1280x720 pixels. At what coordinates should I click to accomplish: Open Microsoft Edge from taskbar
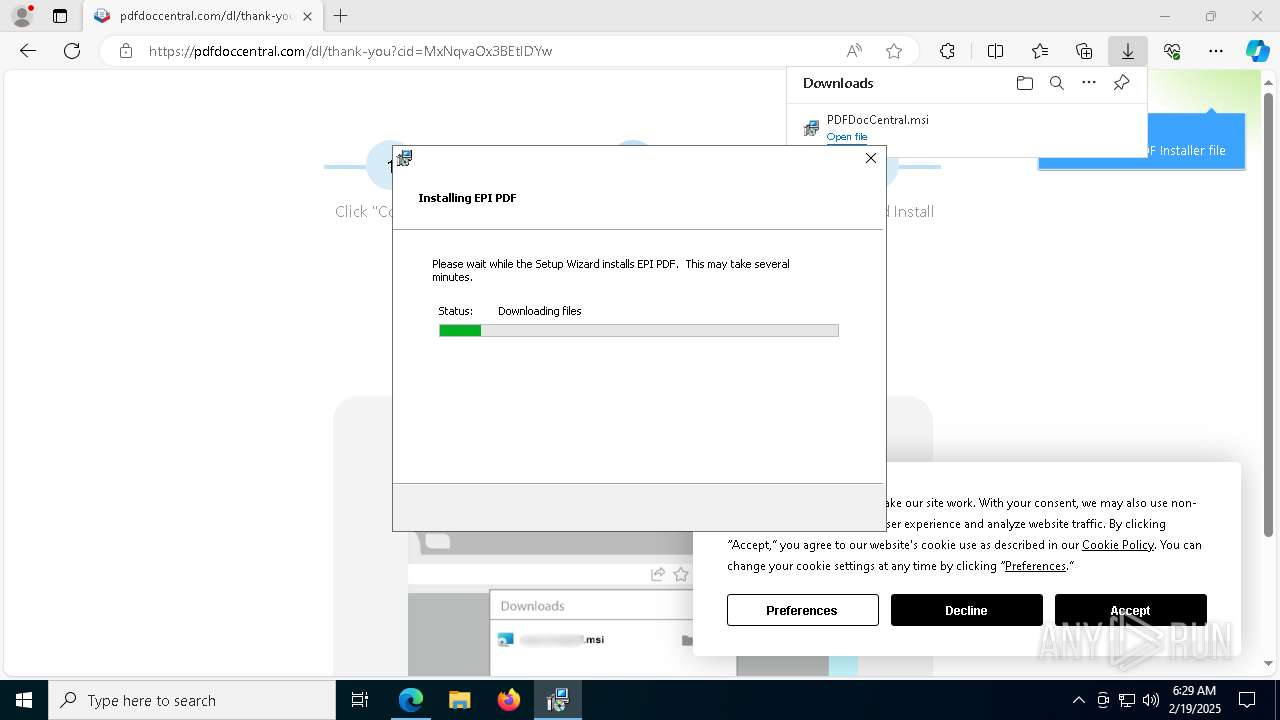point(411,700)
